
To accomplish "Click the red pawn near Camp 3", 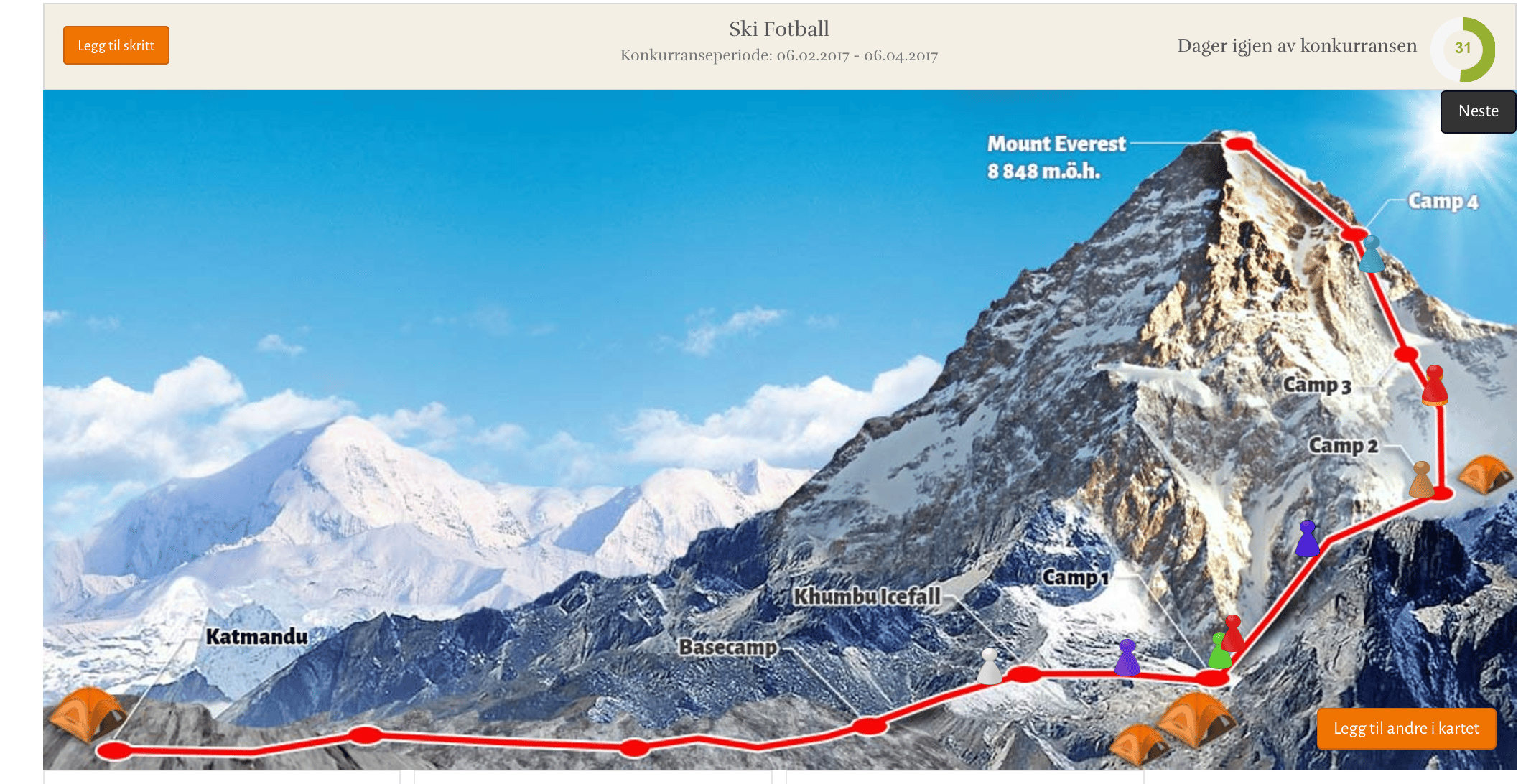I will [x=1434, y=385].
